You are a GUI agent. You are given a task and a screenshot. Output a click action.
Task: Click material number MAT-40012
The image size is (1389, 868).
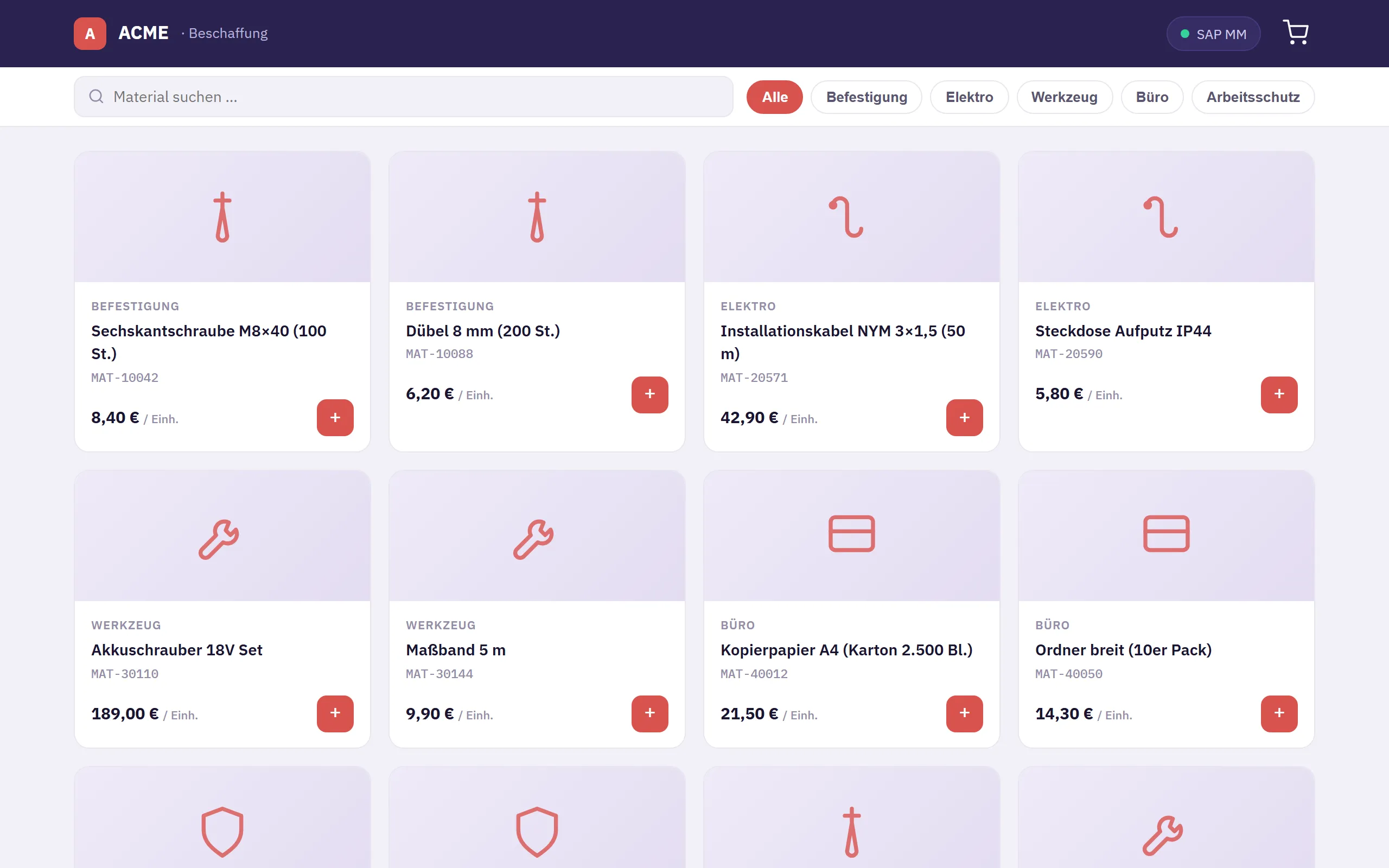(x=754, y=674)
